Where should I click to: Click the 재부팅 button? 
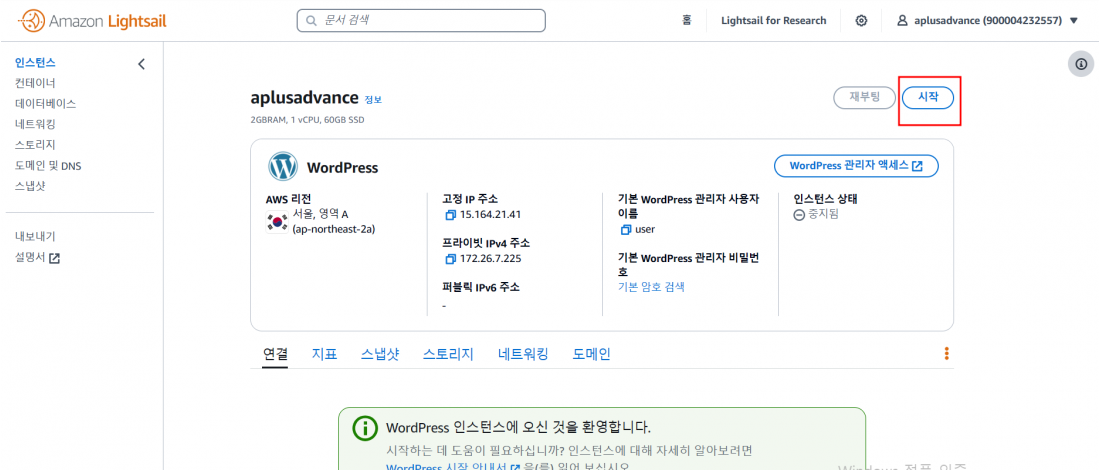(864, 98)
